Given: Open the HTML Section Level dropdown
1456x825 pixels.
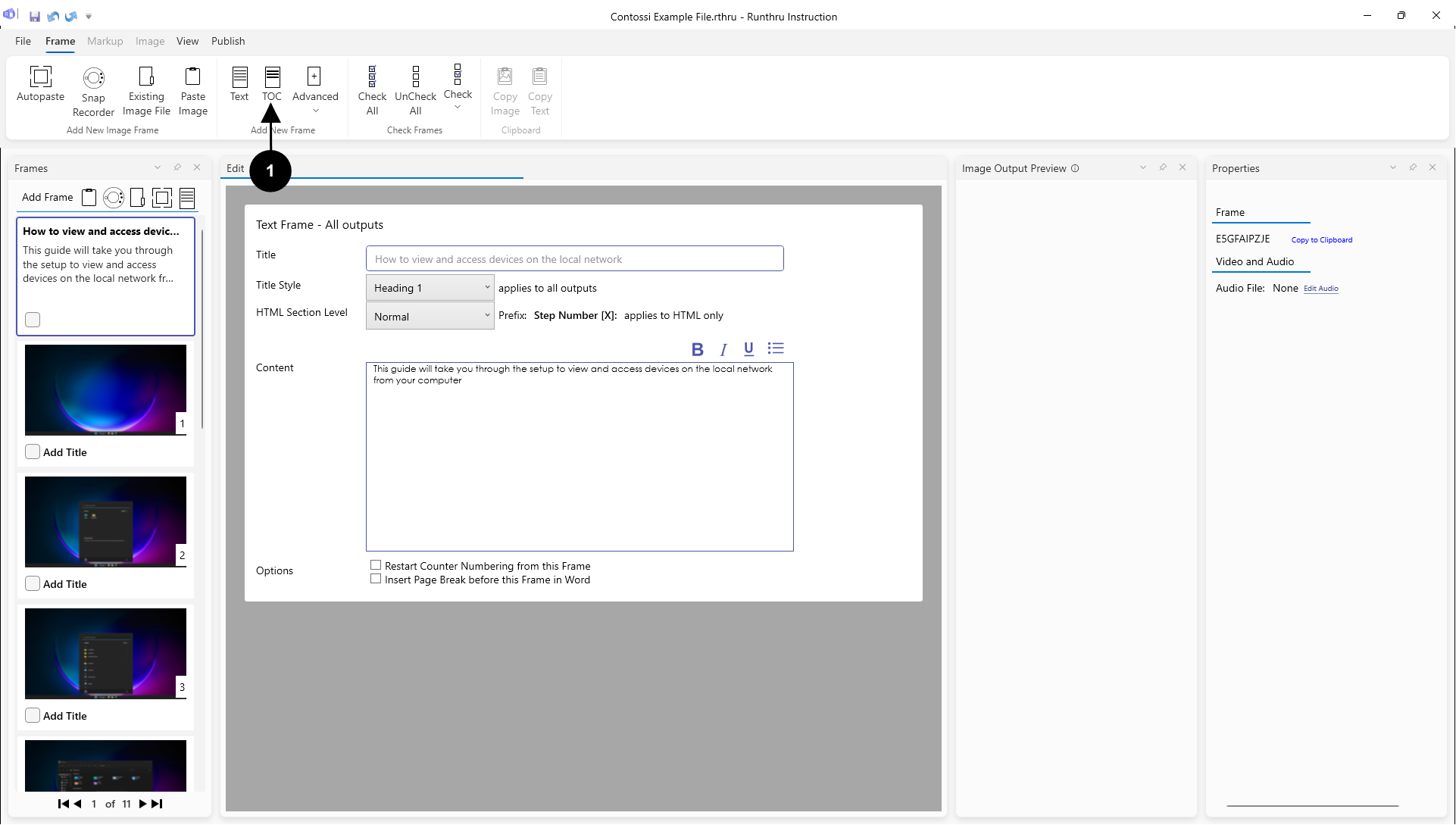Looking at the screenshot, I should [430, 316].
